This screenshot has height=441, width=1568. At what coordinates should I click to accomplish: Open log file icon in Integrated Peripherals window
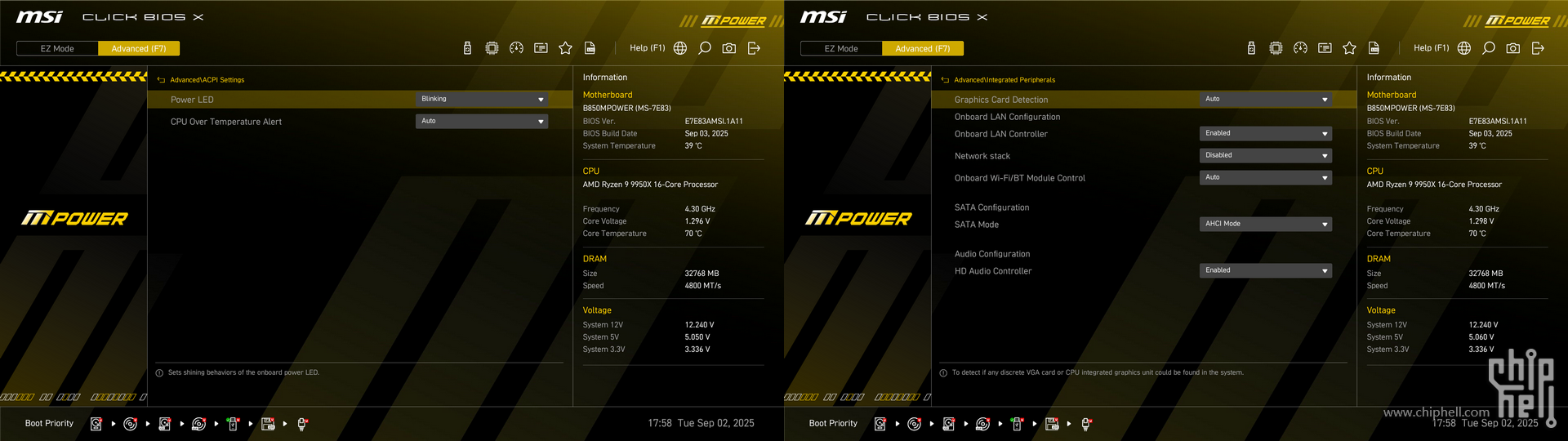coord(1374,48)
